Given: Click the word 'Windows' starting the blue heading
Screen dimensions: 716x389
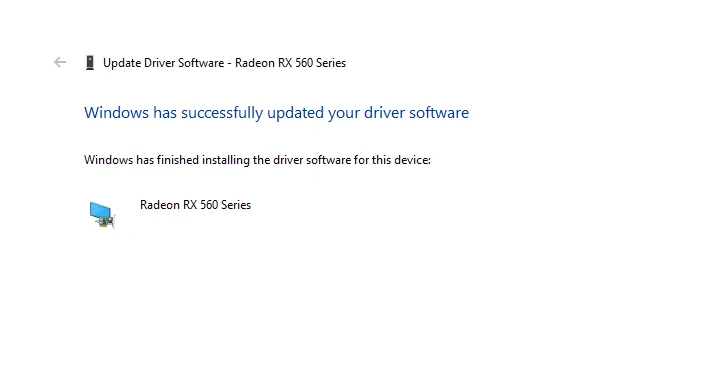Looking at the screenshot, I should point(116,113).
